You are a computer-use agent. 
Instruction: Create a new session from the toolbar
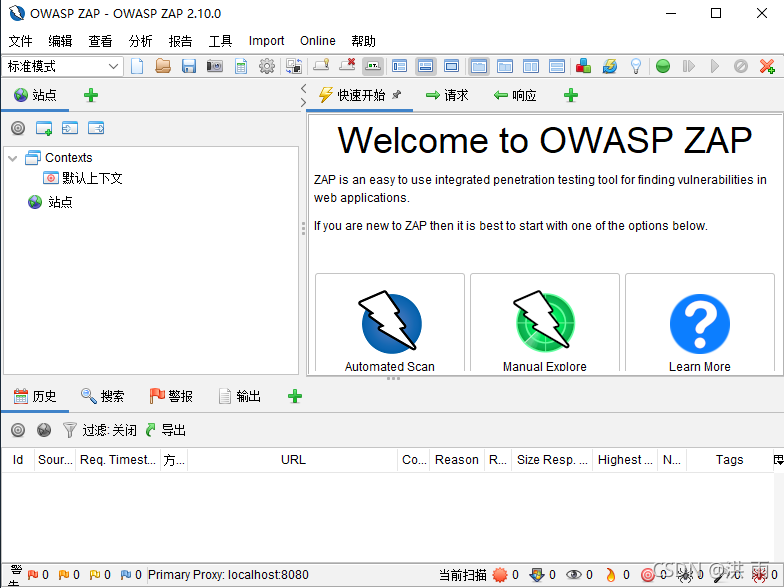tap(137, 66)
